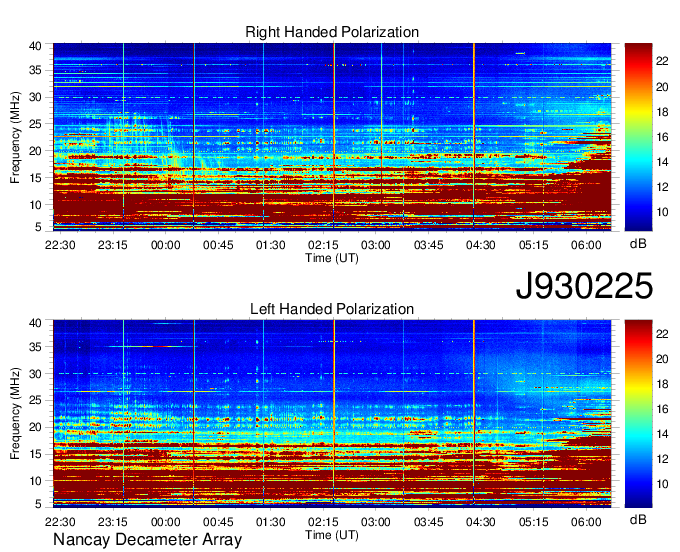Click the 30 MHz tick of right-handed plot
This screenshot has height=552, width=680.
coord(35,98)
